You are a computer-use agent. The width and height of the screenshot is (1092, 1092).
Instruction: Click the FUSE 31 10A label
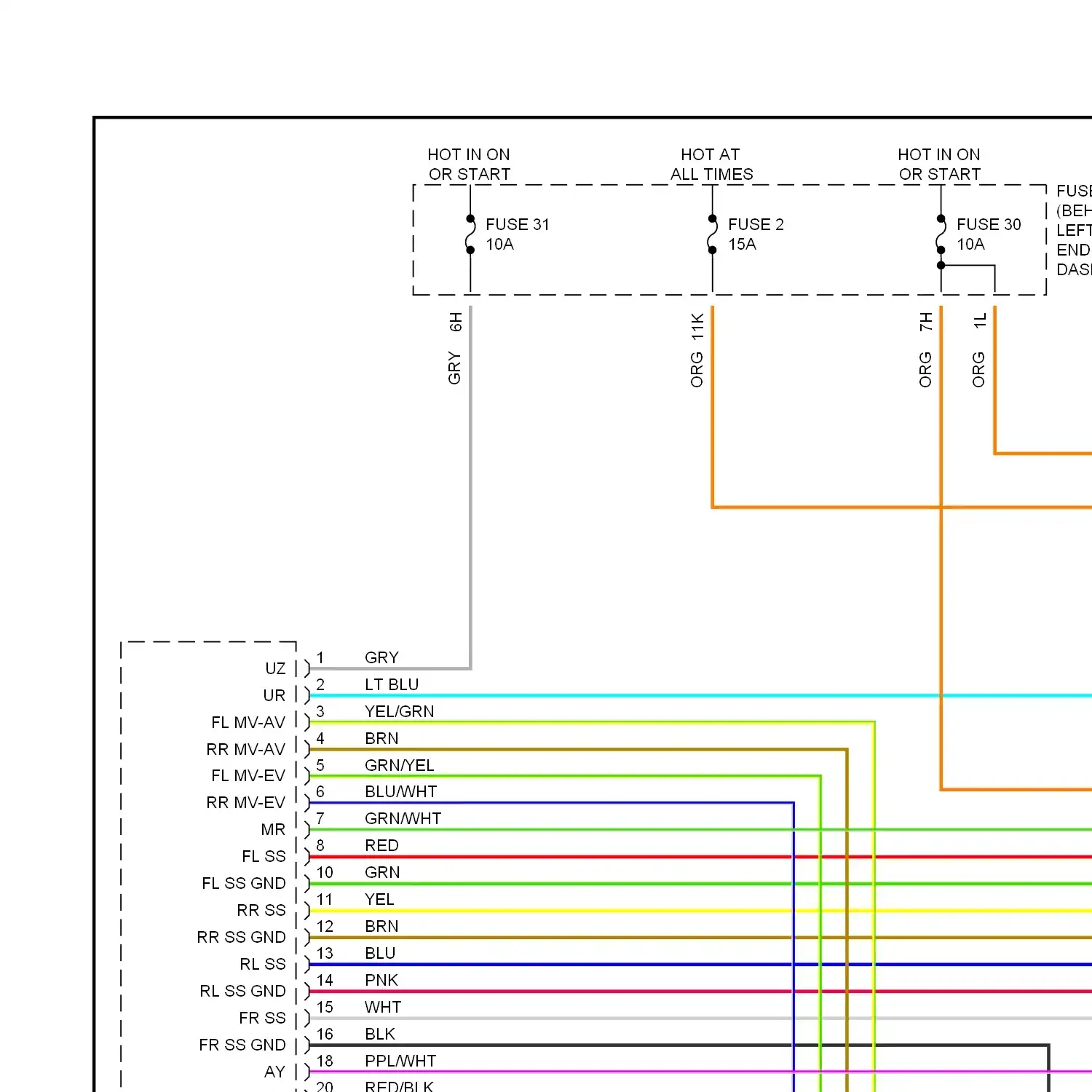tap(518, 234)
